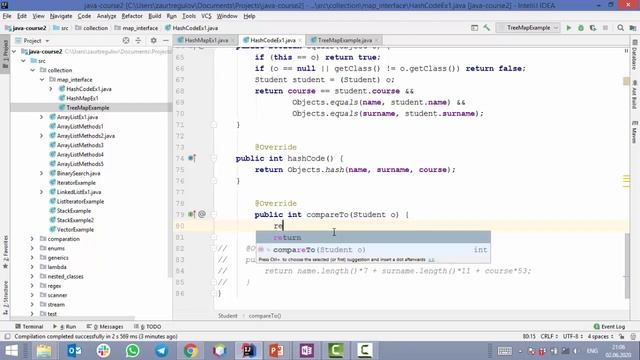
Task: Open Telegram from the taskbar
Action: pos(161,351)
